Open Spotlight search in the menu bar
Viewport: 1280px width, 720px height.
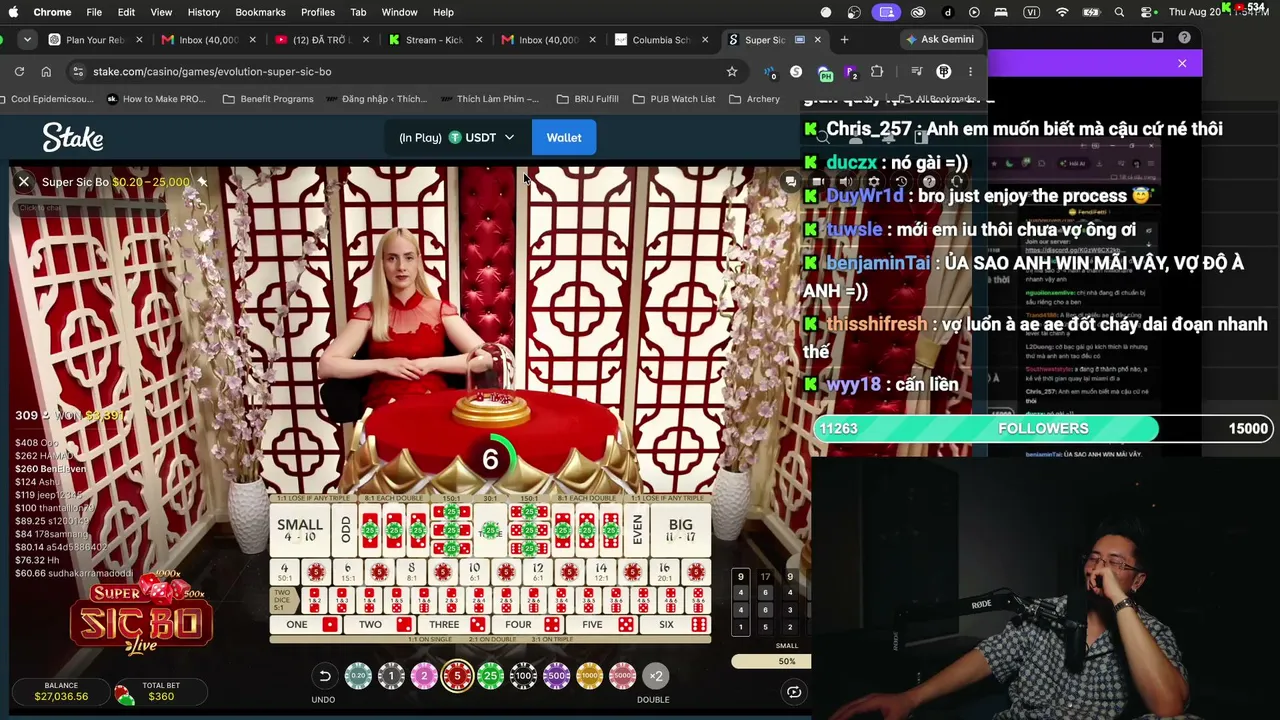(1119, 12)
